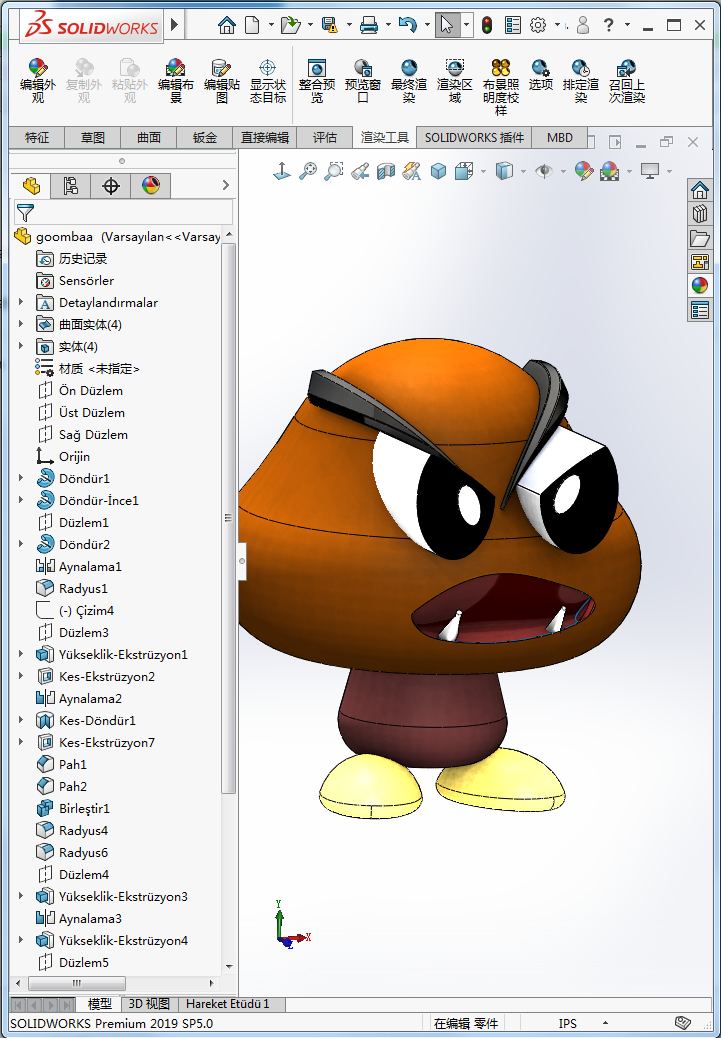Click the feature tree filter field
The image size is (721, 1038).
pyautogui.click(x=123, y=213)
